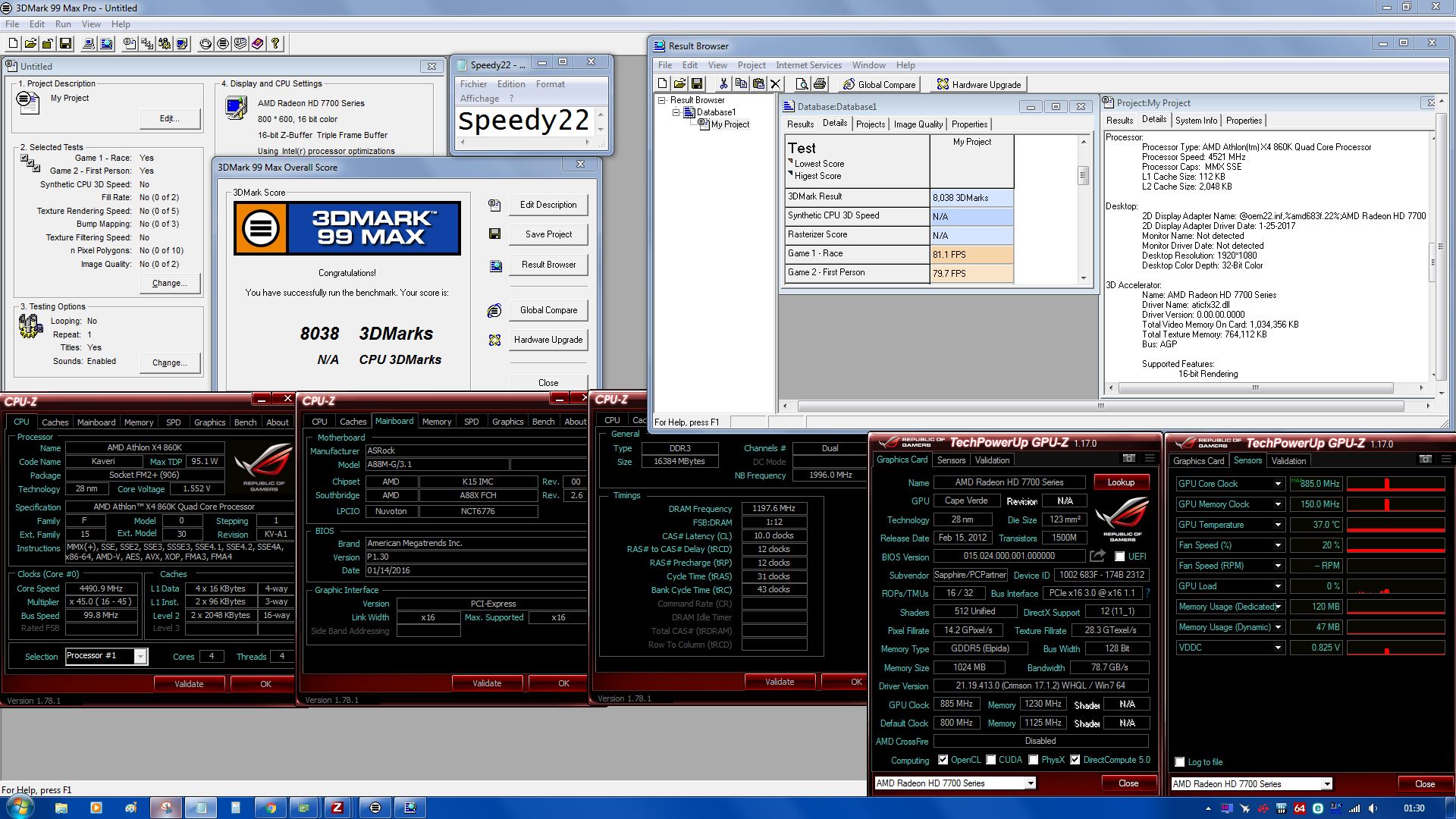Open GPU Temperature sensor dropdown
This screenshot has width=1456, height=819.
pyautogui.click(x=1278, y=525)
